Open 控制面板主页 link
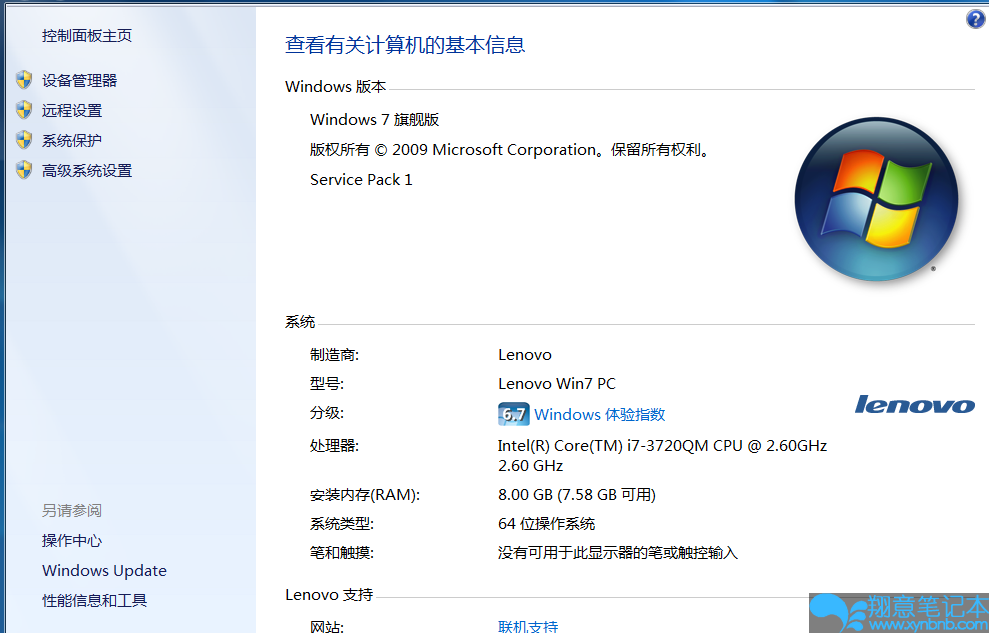 pos(87,36)
